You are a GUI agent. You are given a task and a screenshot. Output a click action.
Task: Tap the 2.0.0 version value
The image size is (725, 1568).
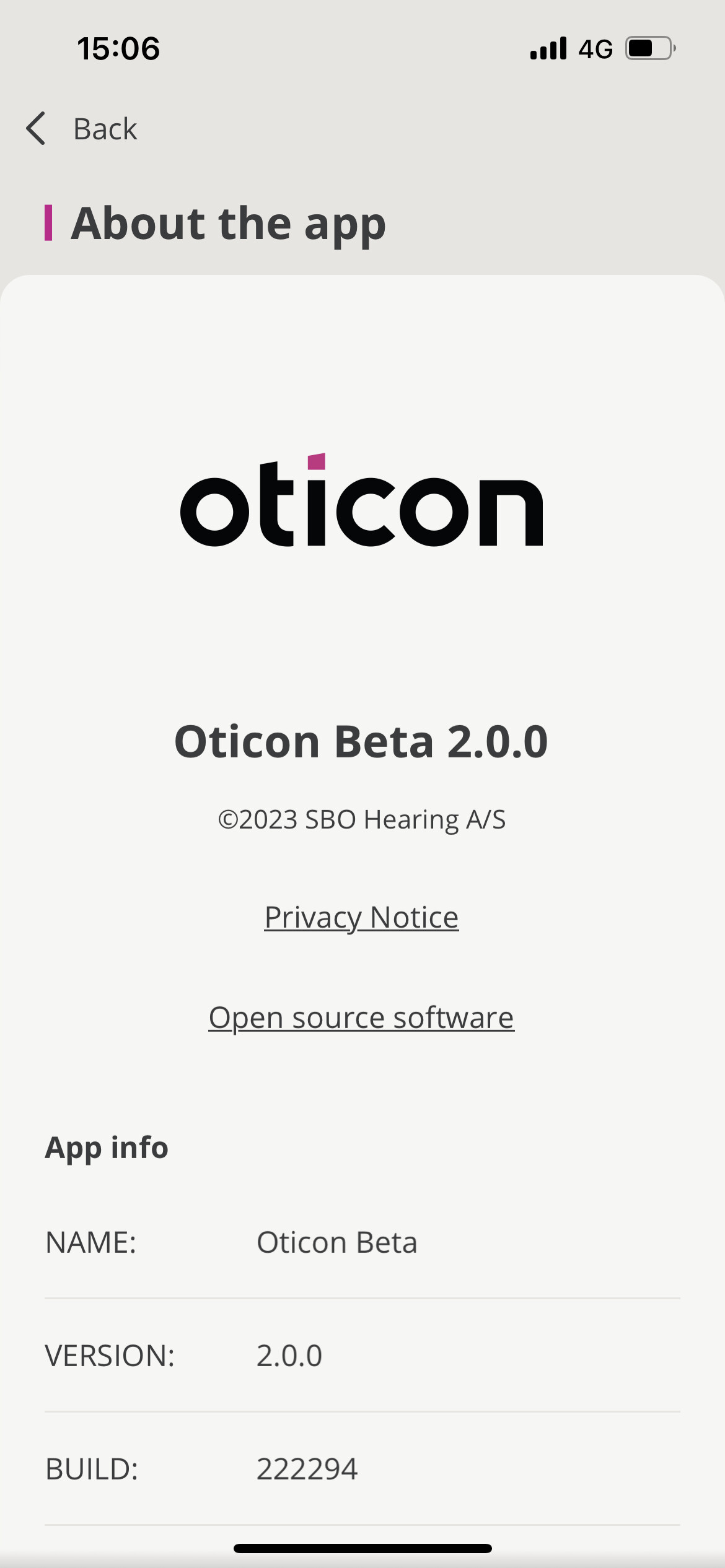[289, 1356]
